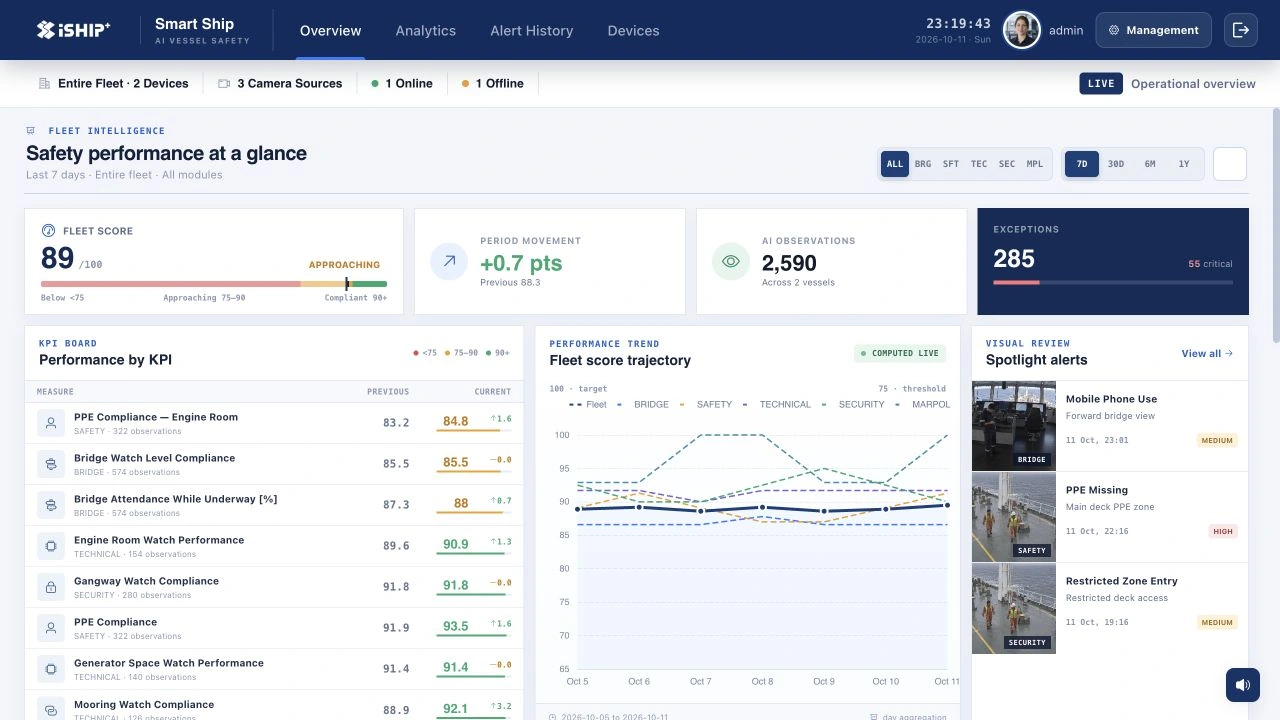Click the AI Observations eye icon
Image resolution: width=1280 pixels, height=720 pixels.
[x=731, y=262]
